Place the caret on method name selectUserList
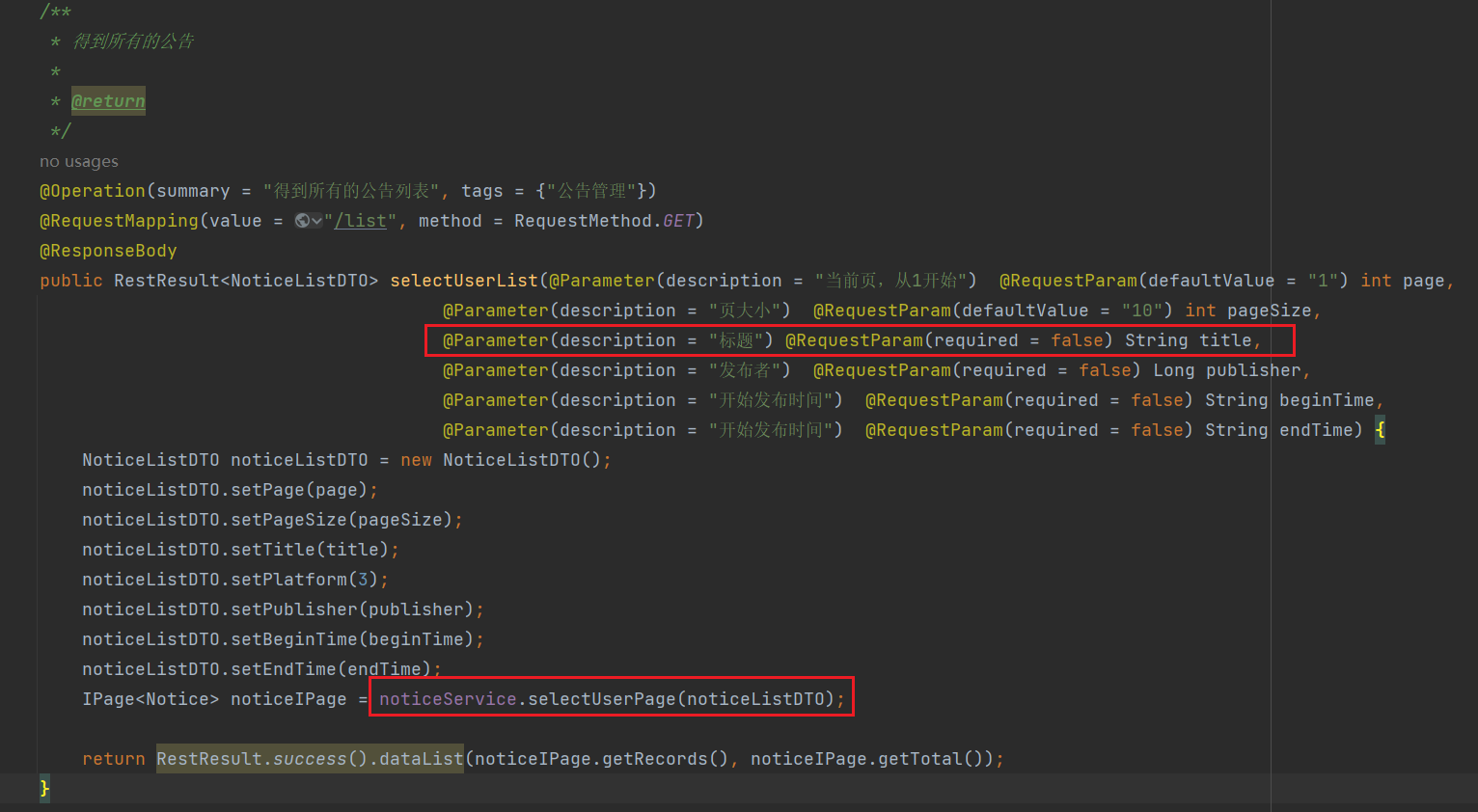This screenshot has height=812, width=1478. point(464,281)
